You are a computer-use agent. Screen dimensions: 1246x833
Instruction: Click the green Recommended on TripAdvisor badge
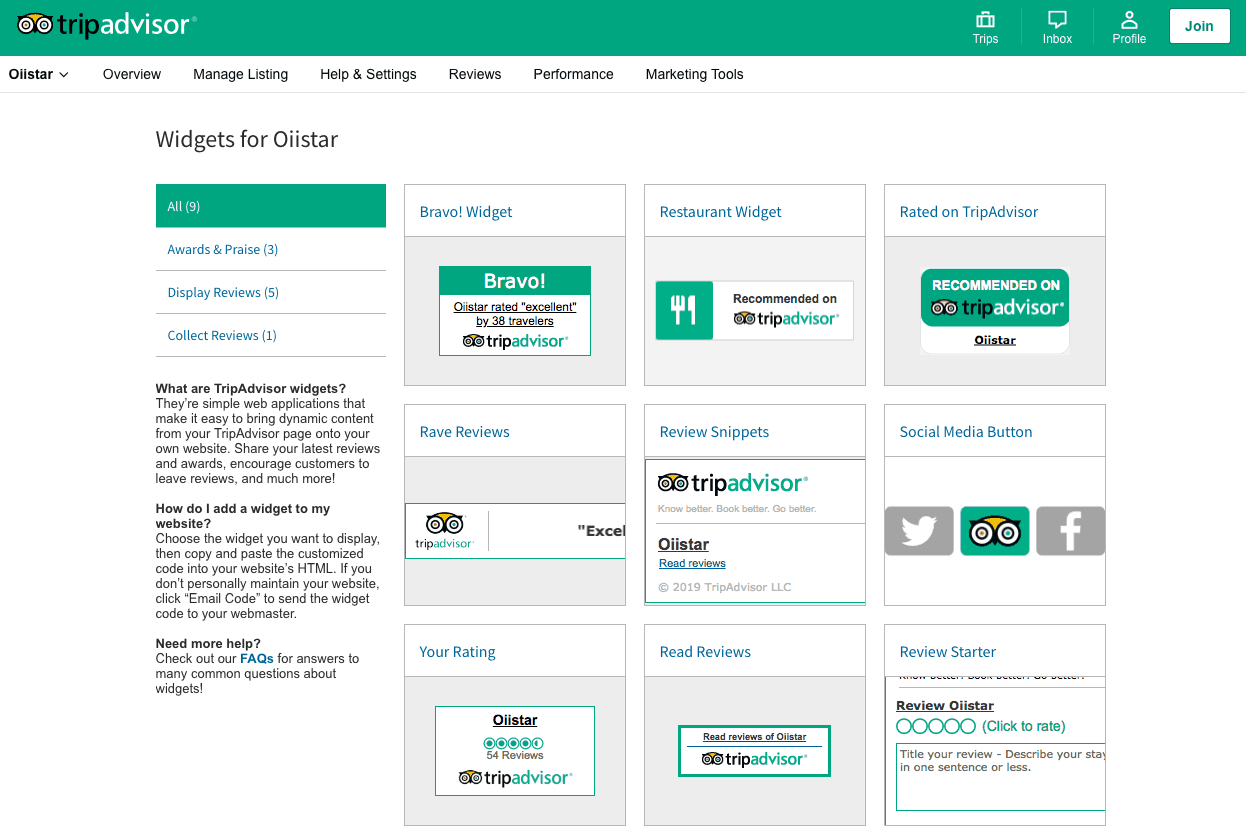tap(995, 297)
